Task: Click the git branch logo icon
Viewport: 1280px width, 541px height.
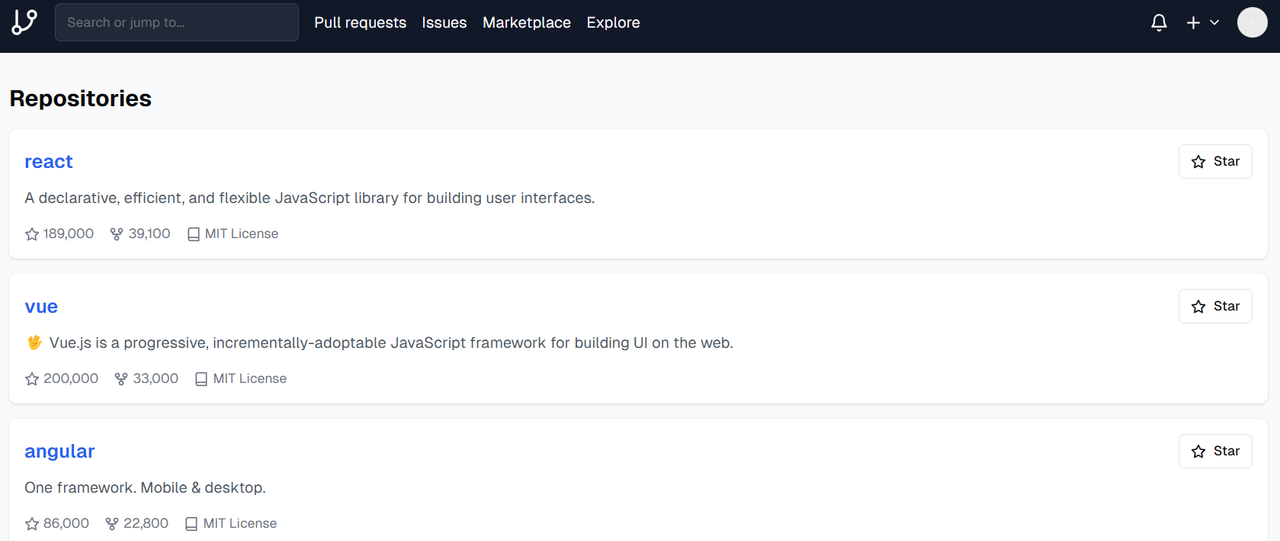Action: point(24,22)
